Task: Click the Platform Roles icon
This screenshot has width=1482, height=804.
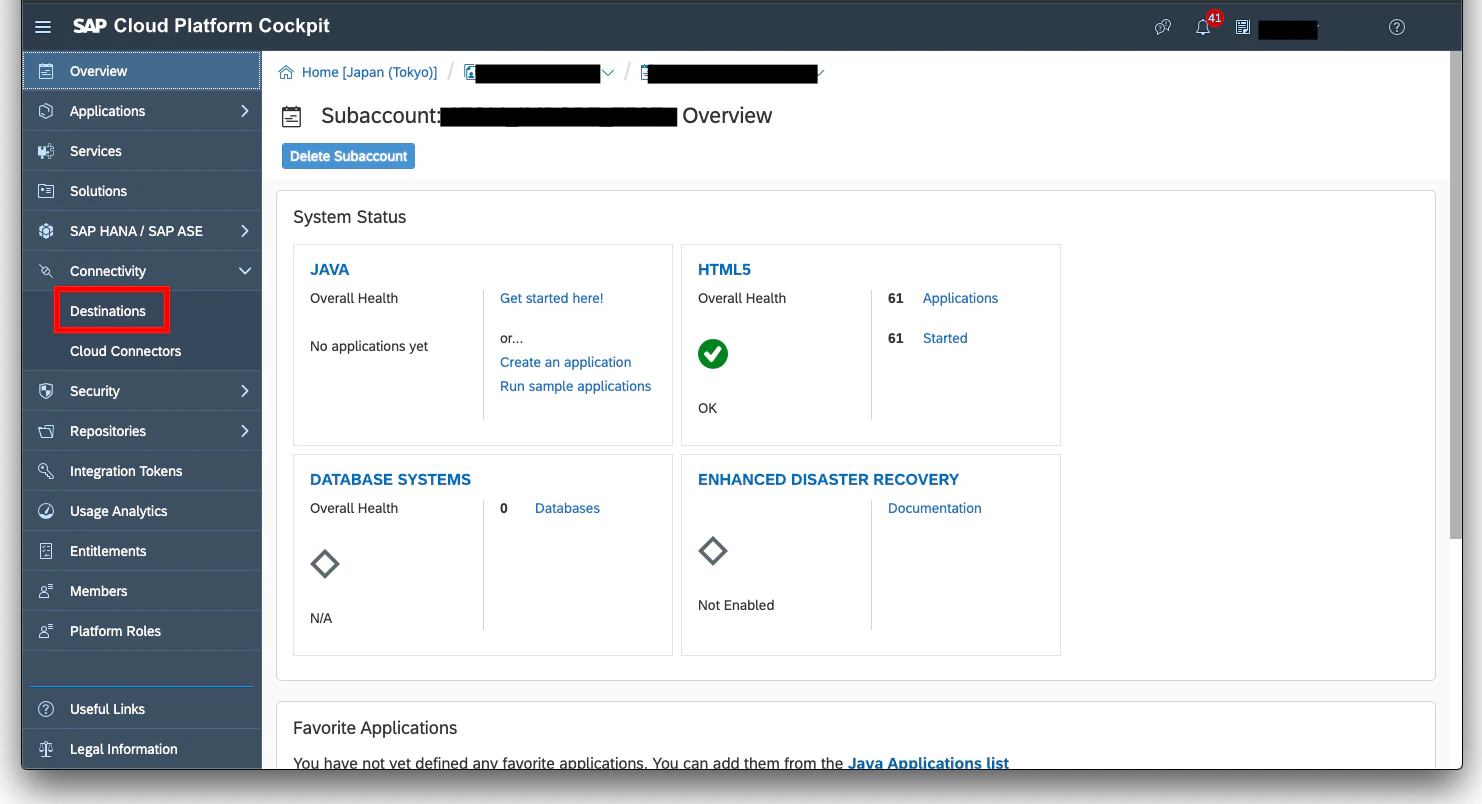Action: click(46, 631)
